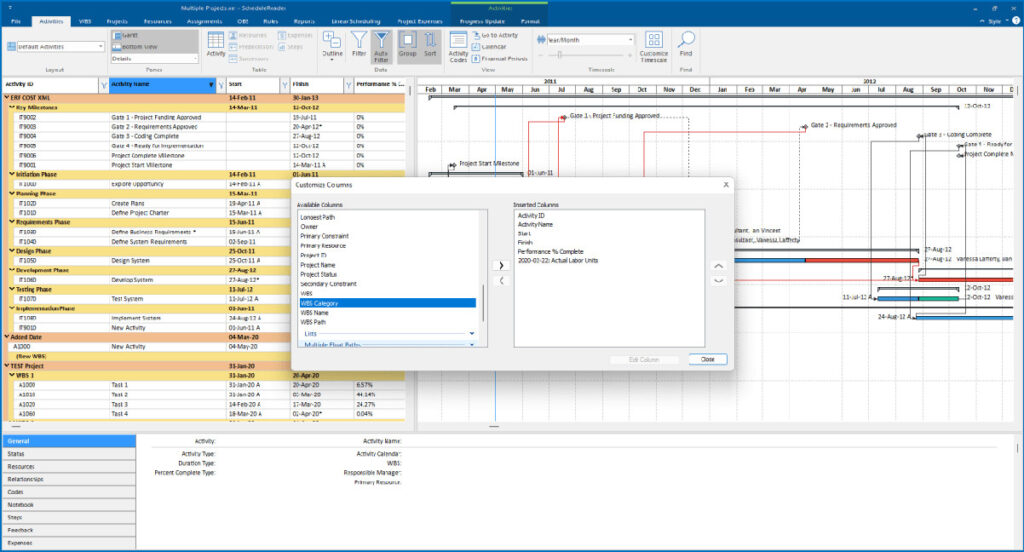Click Go to Activity in View group
The width and height of the screenshot is (1024, 552).
pyautogui.click(x=495, y=35)
